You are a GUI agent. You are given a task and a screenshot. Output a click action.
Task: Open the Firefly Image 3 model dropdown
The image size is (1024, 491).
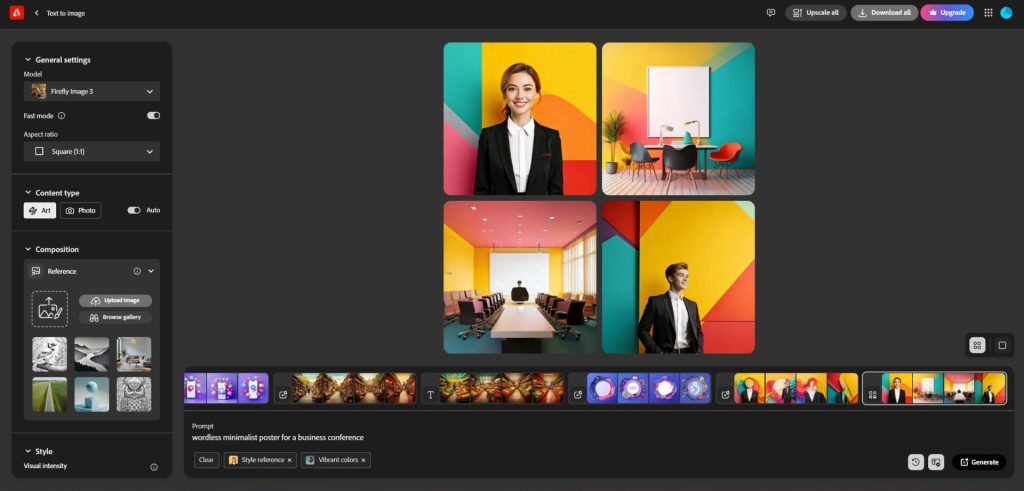[x=92, y=91]
